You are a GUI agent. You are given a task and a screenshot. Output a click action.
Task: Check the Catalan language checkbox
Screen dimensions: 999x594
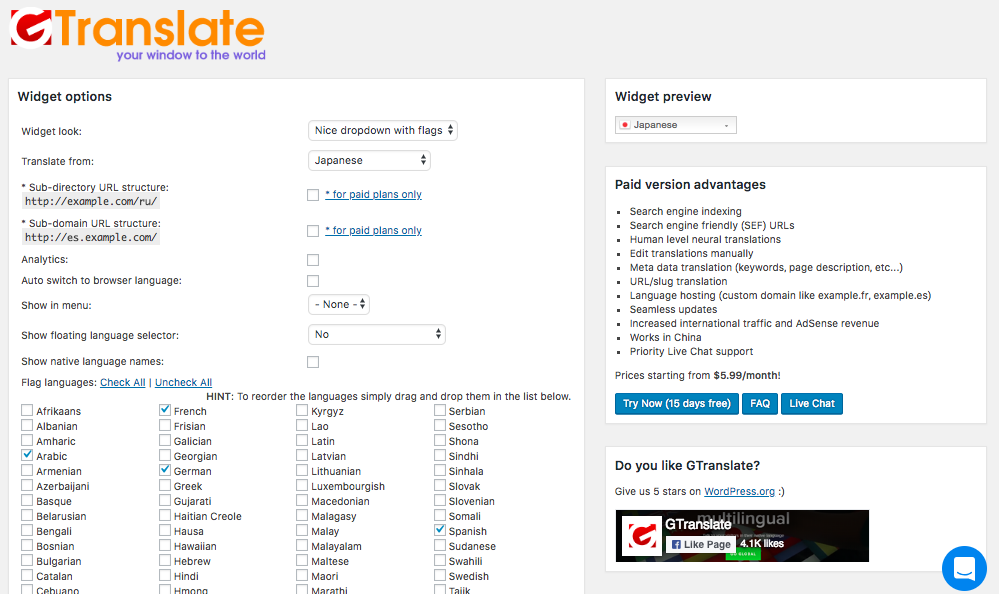pyautogui.click(x=27, y=575)
